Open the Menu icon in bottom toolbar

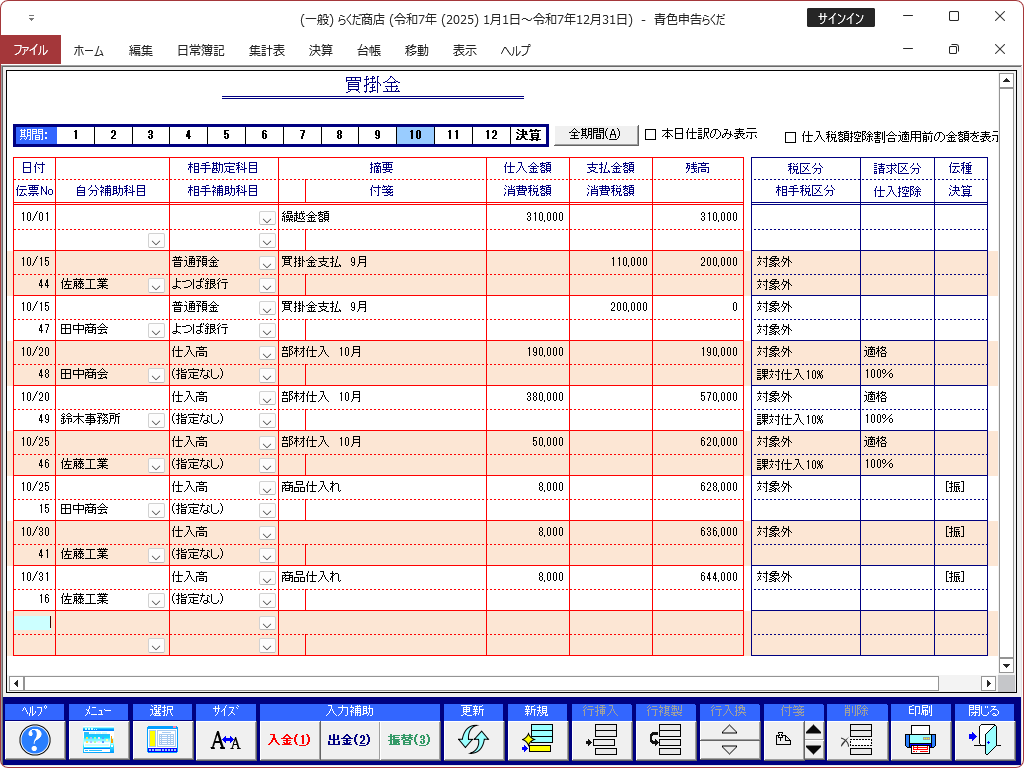coord(98,740)
